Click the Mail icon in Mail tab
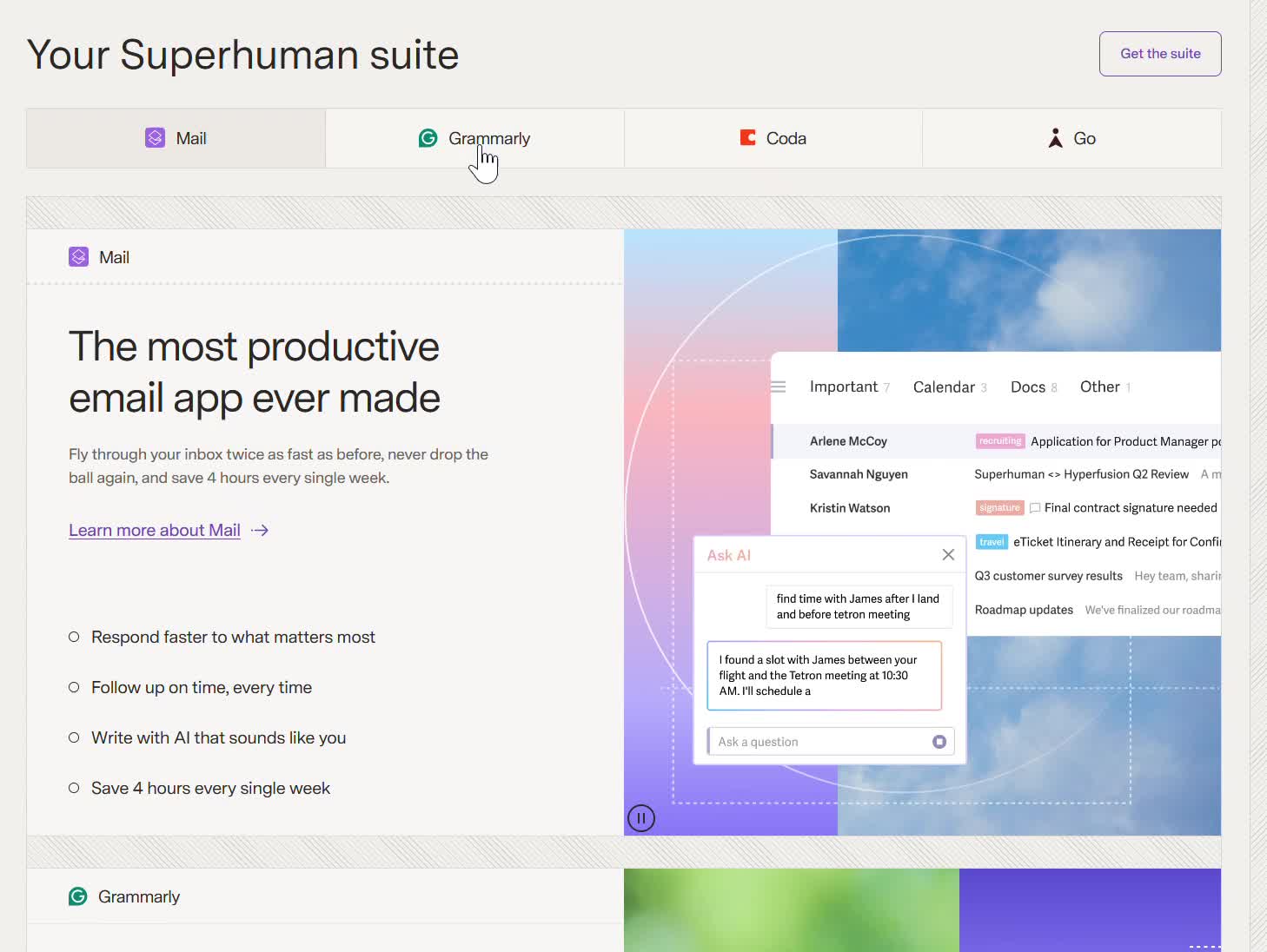1267x952 pixels. [x=155, y=138]
